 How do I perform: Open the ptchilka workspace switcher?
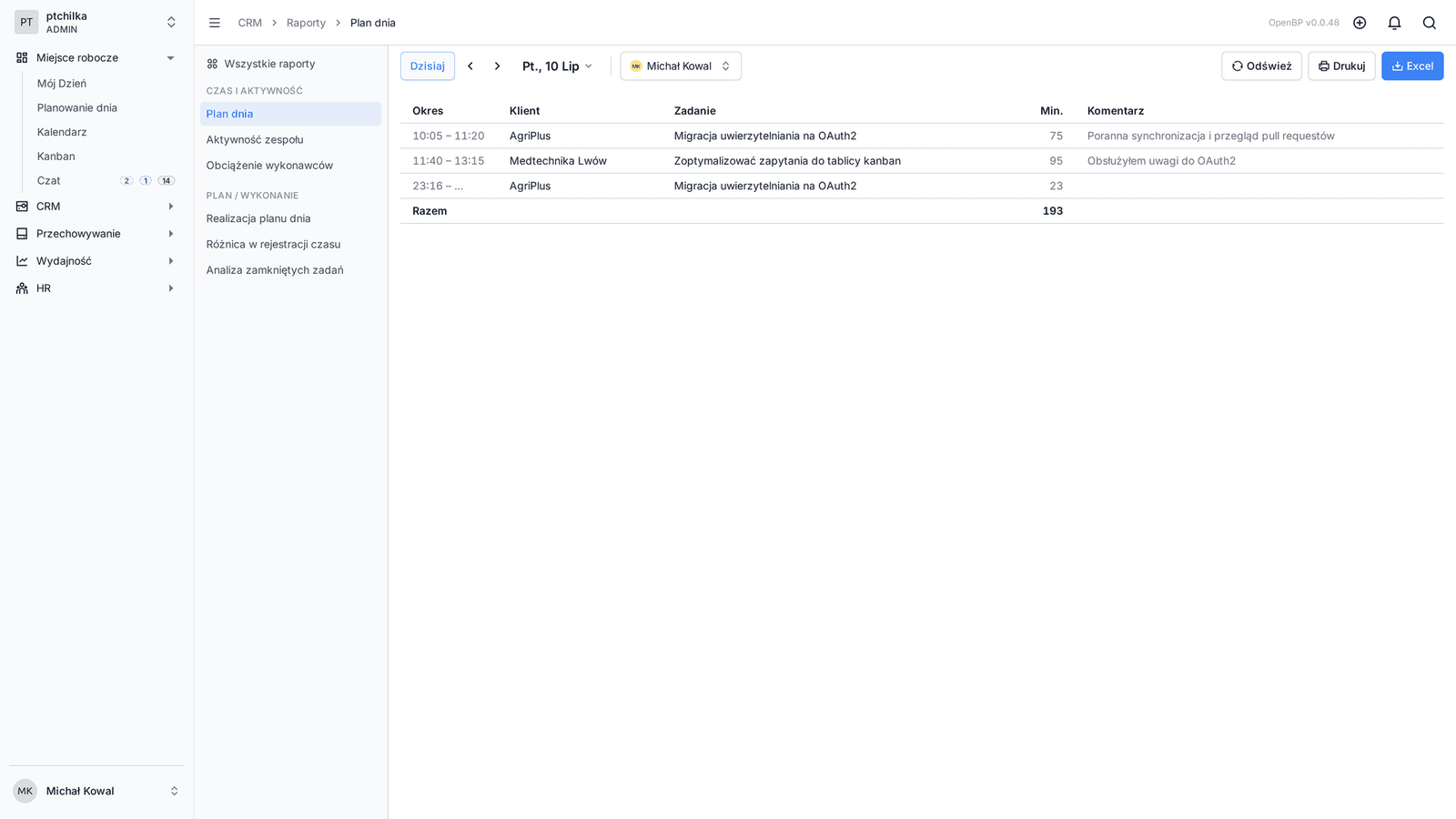click(96, 23)
